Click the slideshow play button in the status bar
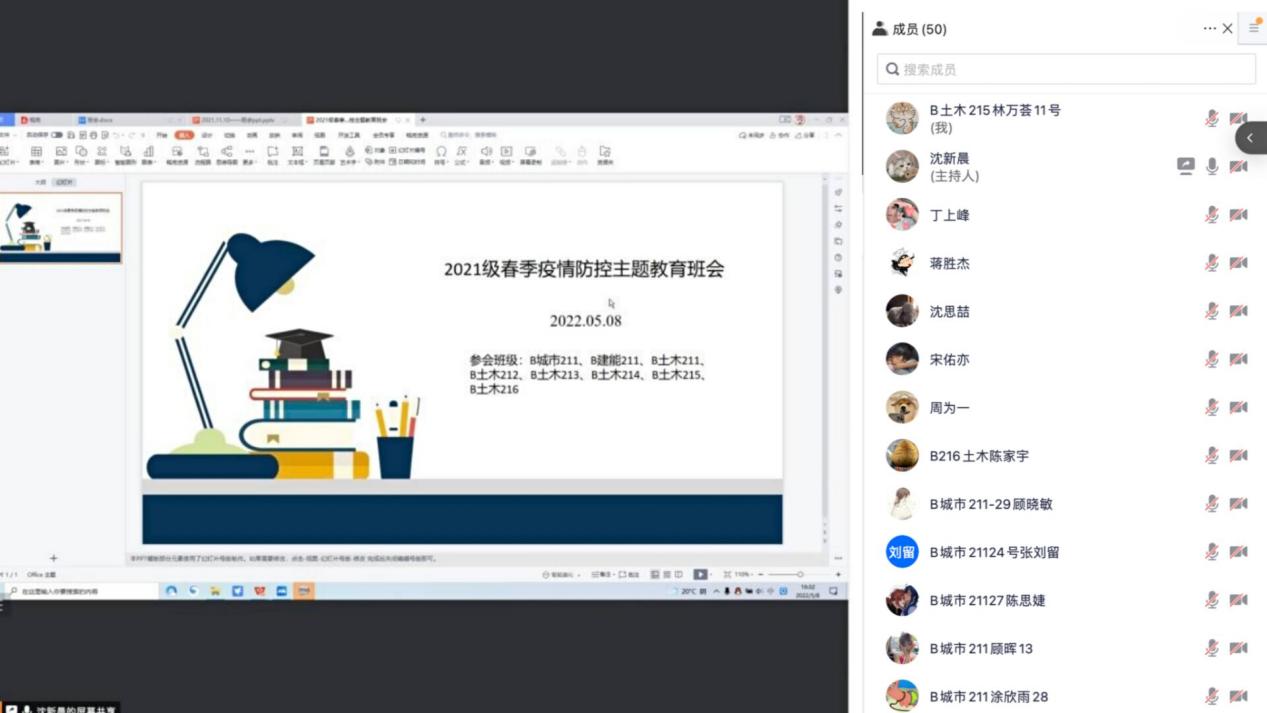This screenshot has width=1267, height=713. [700, 575]
